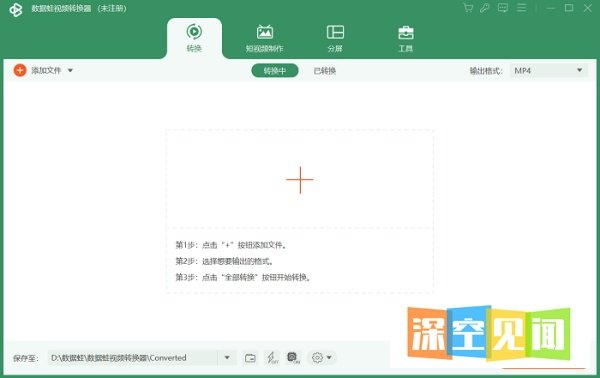Open the 工具 toolbox tab
The width and height of the screenshot is (600, 378).
406,38
